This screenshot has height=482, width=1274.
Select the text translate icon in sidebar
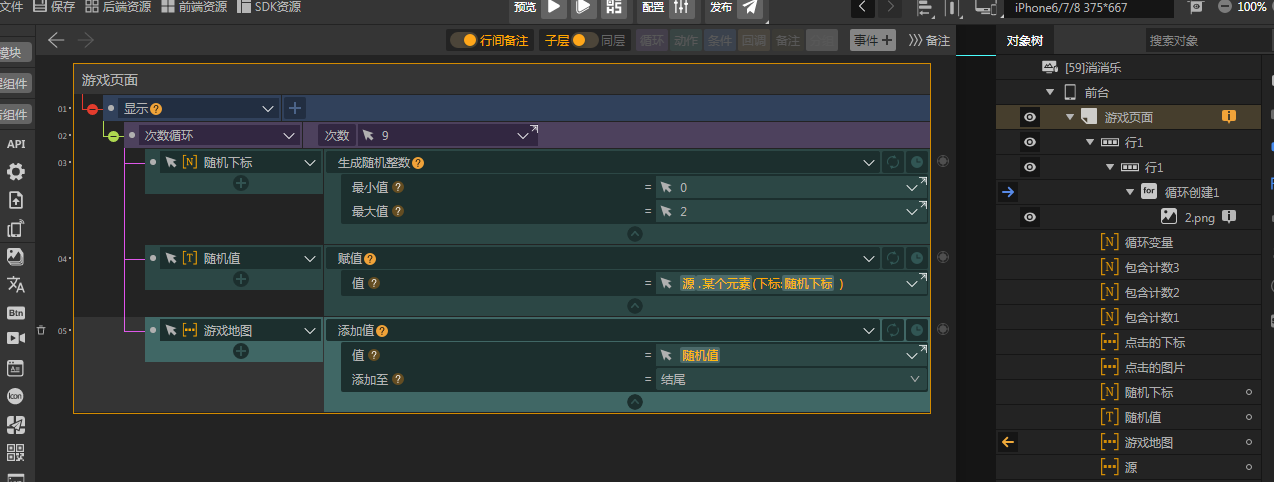[16, 284]
